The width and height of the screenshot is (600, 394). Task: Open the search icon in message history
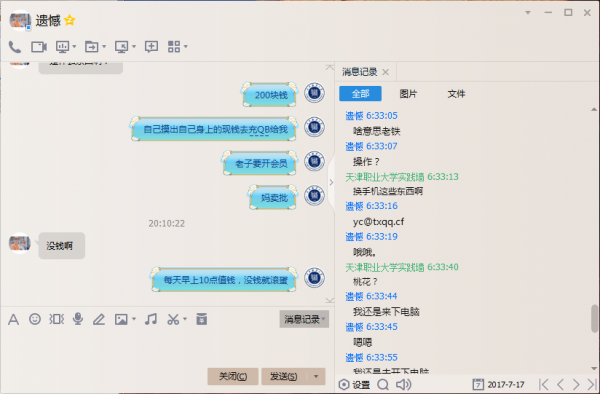[x=383, y=384]
